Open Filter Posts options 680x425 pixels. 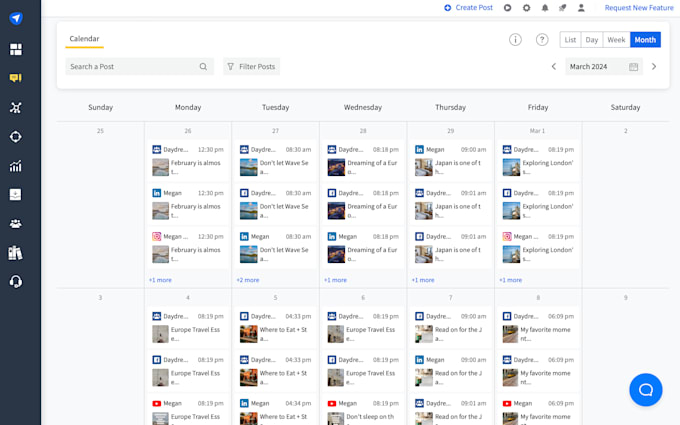(252, 67)
